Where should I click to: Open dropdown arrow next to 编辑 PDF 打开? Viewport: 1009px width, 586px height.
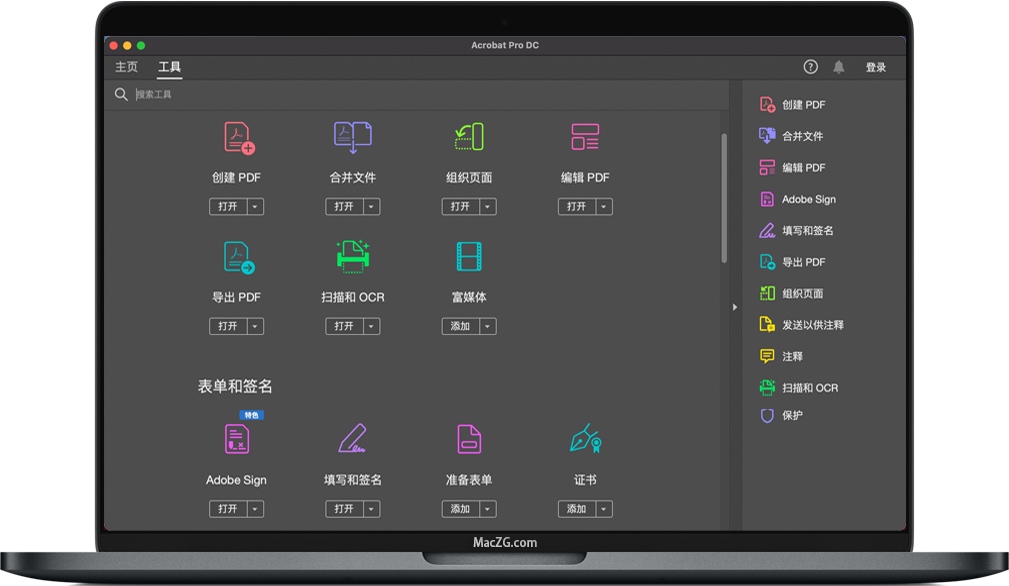[x=603, y=207]
